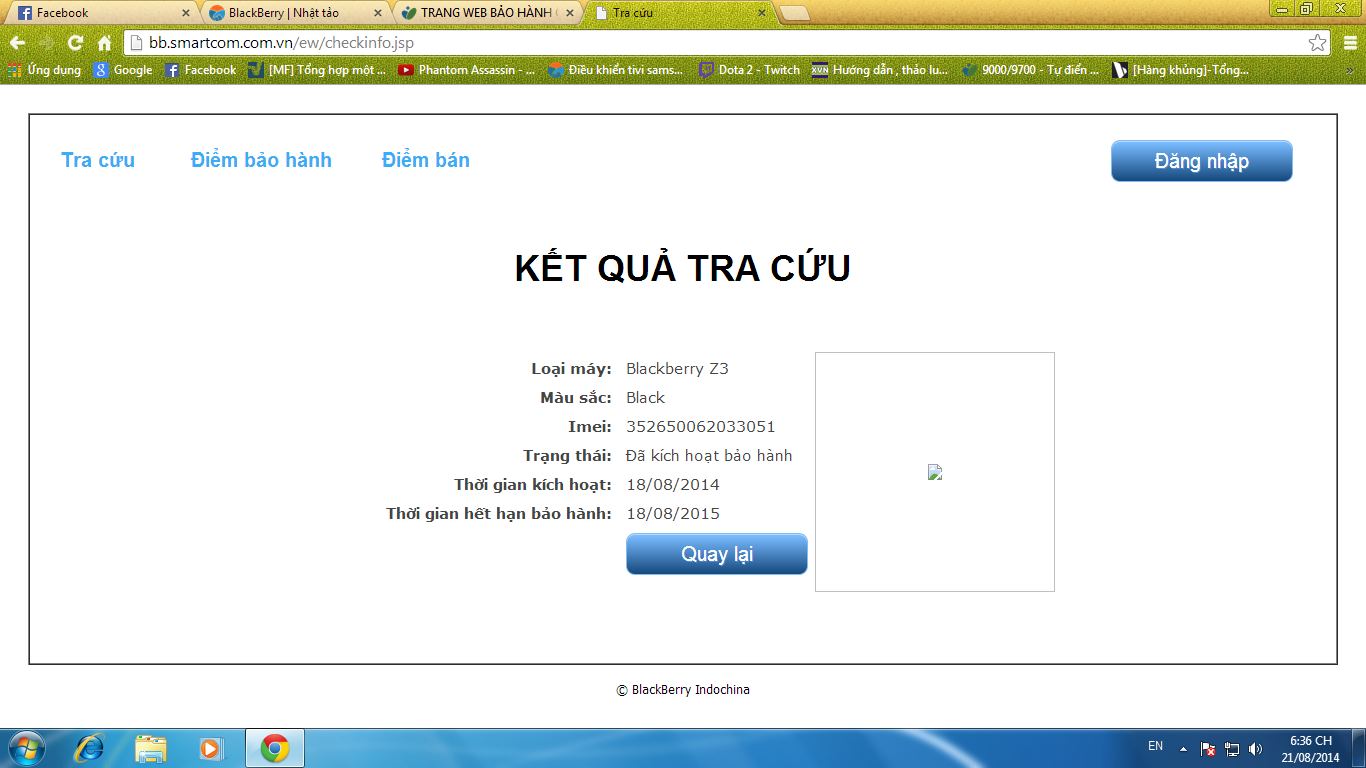The height and width of the screenshot is (768, 1366).
Task: Click the volume speaker tray icon
Action: [x=1255, y=749]
